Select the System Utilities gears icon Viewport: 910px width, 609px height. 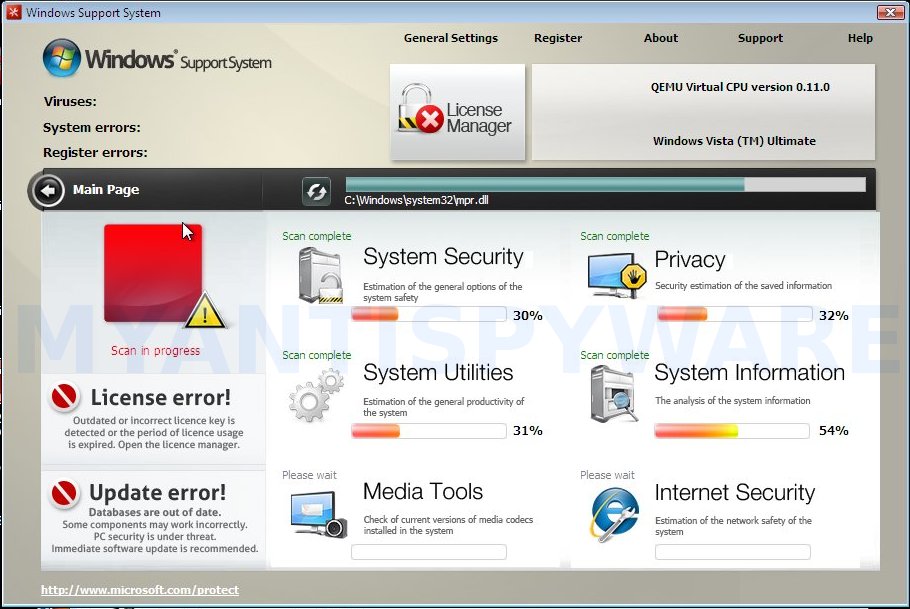(316, 396)
